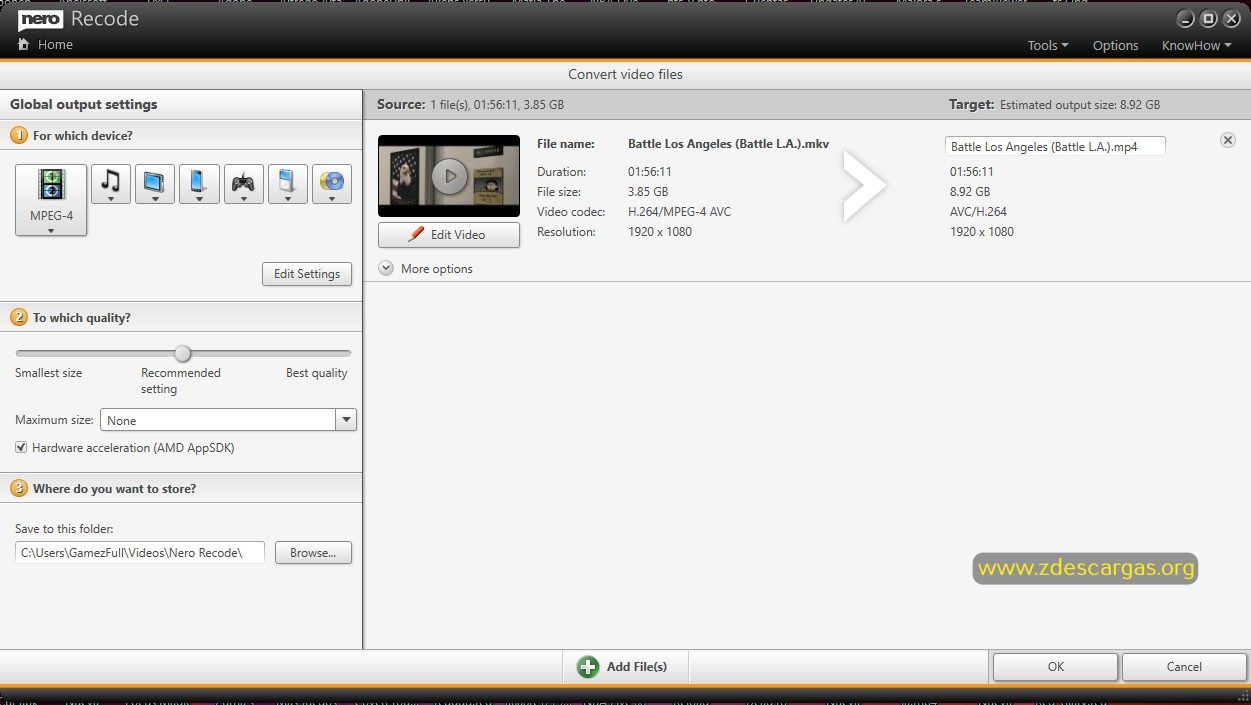Click the 'To which quality?' step header

pos(82,317)
